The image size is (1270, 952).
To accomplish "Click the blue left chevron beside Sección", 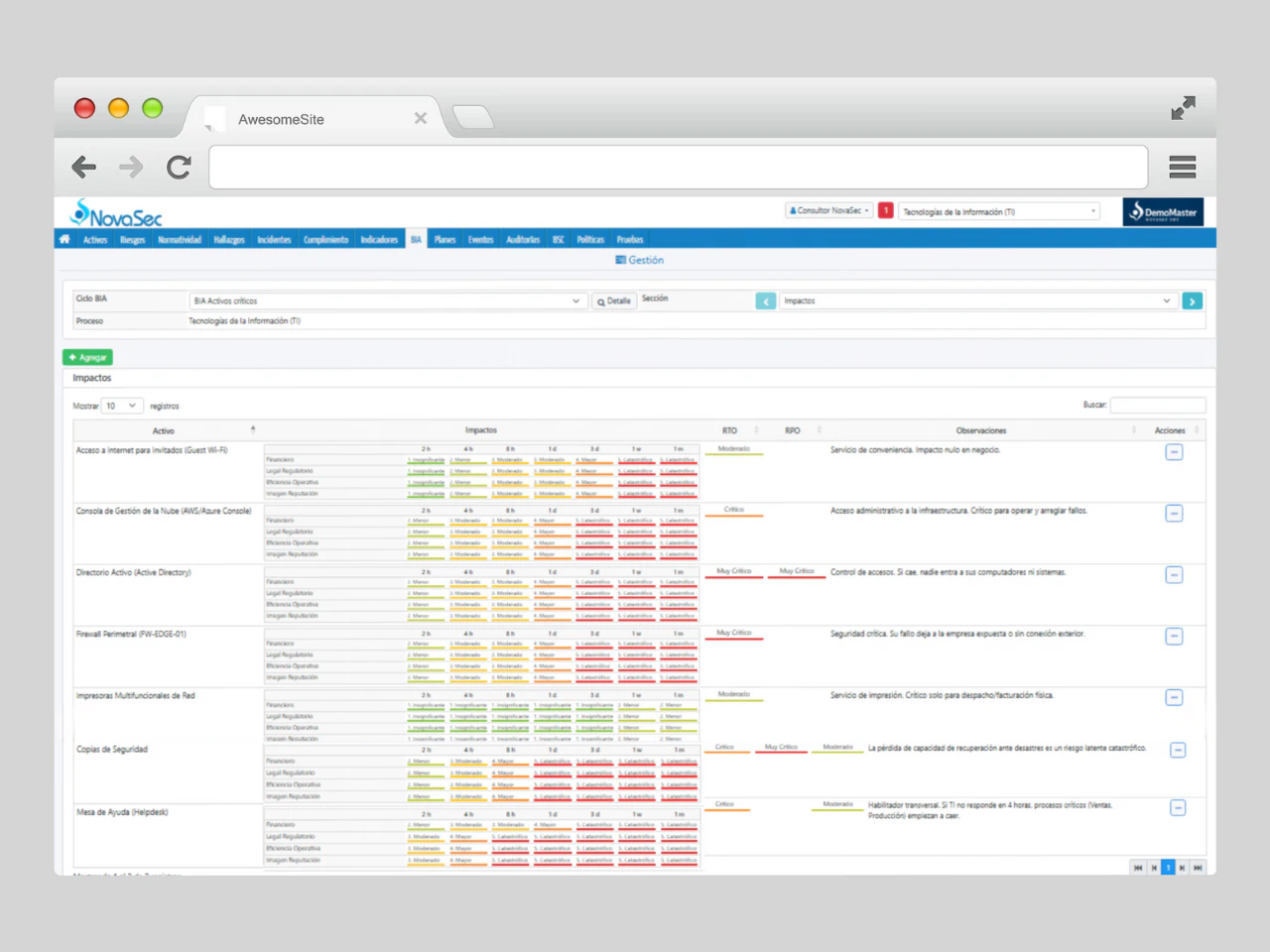I will [x=765, y=300].
